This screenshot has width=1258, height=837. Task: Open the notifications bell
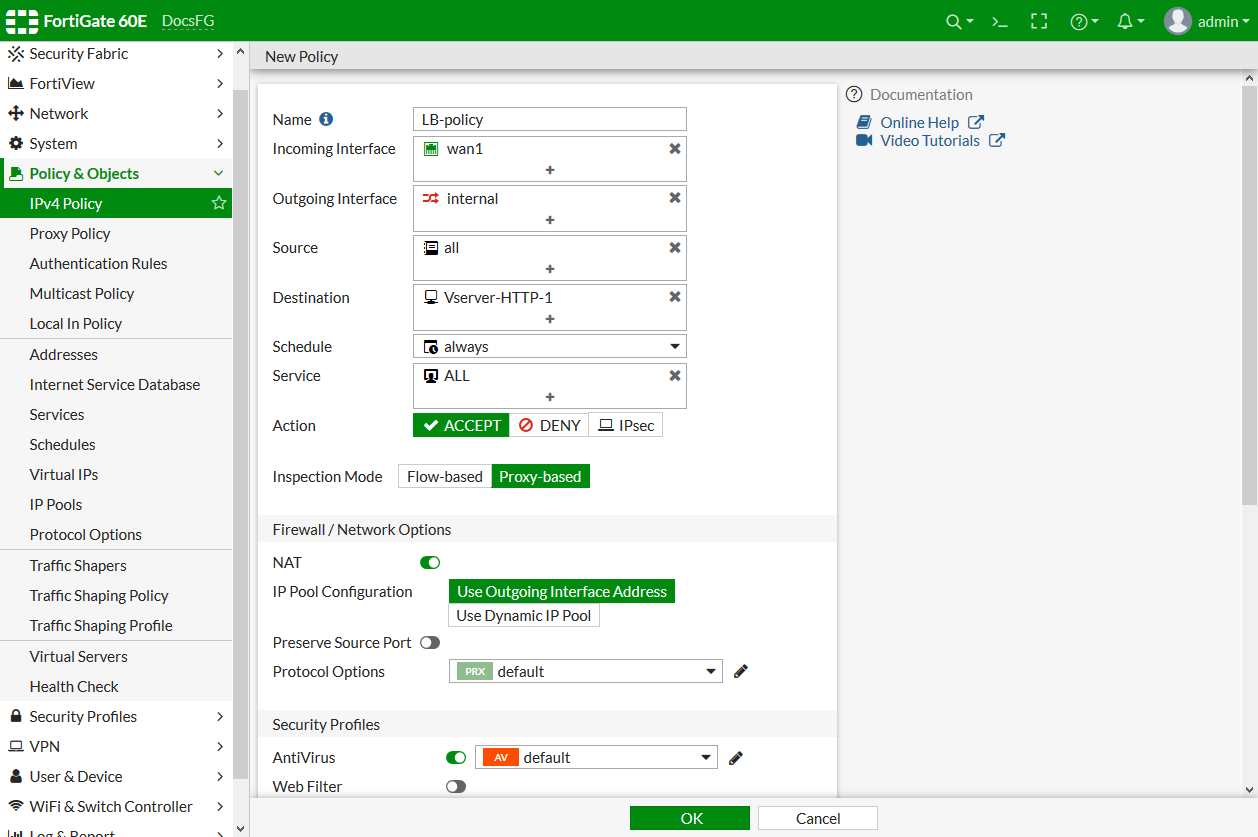tap(1126, 20)
